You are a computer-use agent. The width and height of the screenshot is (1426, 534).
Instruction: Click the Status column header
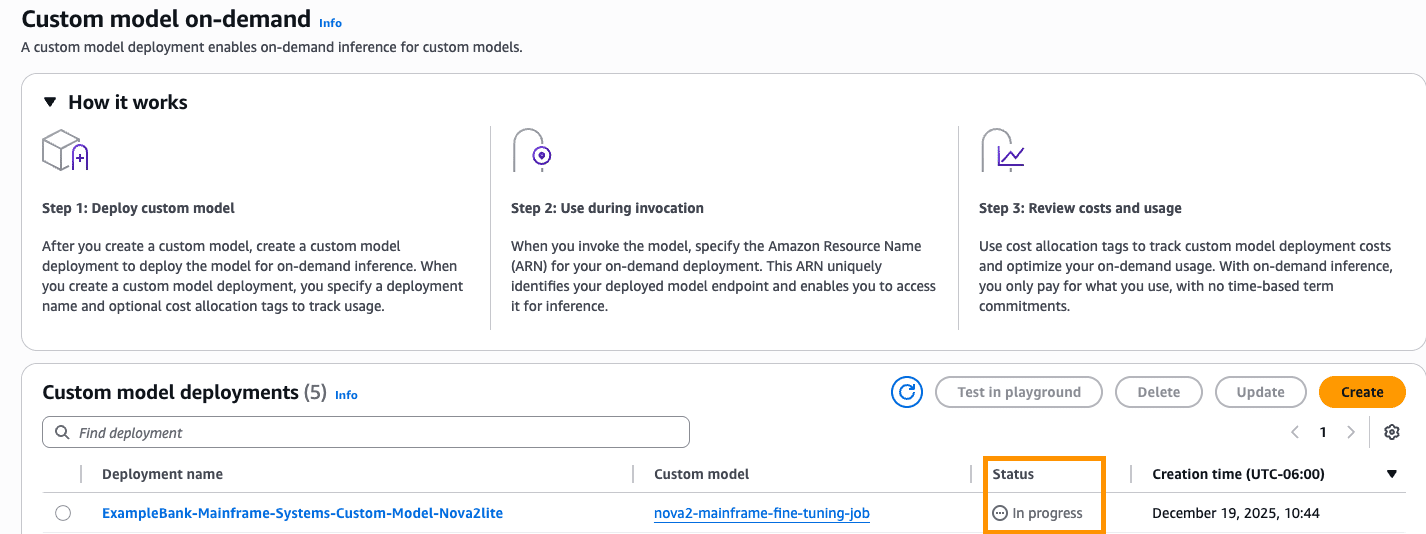(x=1013, y=474)
